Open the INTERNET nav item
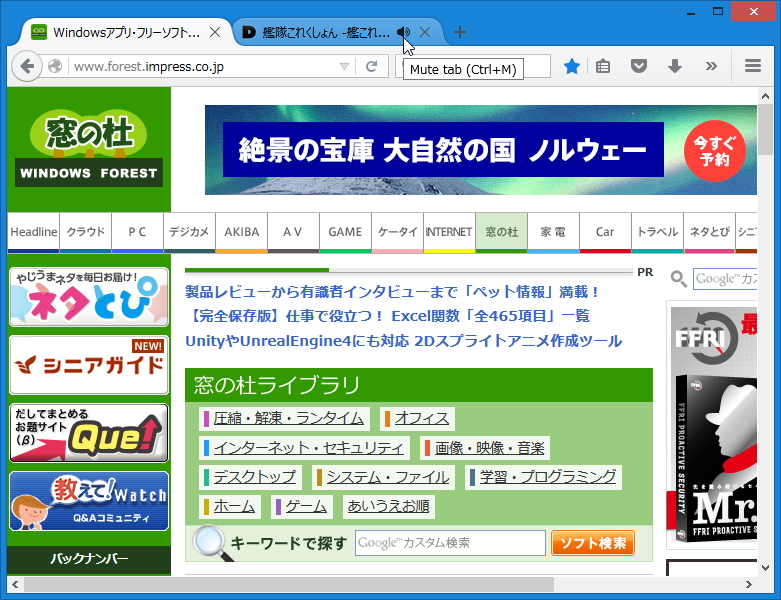 click(x=449, y=233)
